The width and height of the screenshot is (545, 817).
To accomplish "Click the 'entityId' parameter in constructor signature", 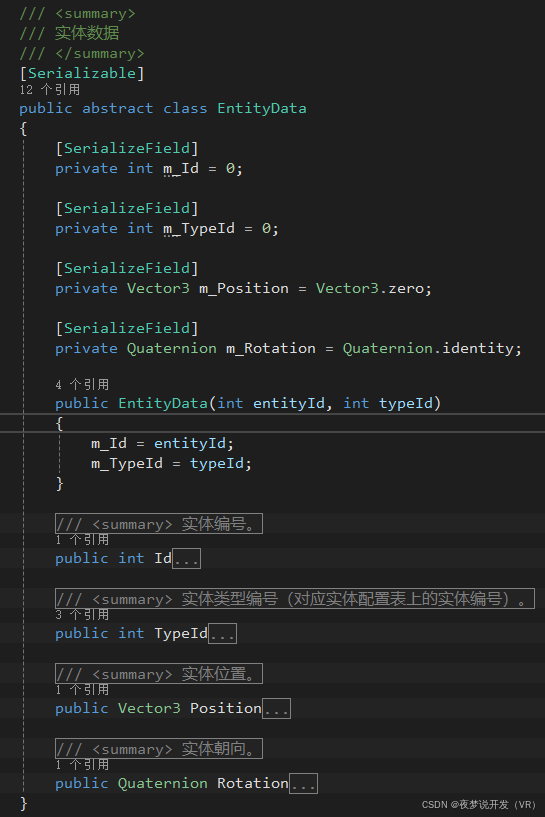I will (x=289, y=403).
